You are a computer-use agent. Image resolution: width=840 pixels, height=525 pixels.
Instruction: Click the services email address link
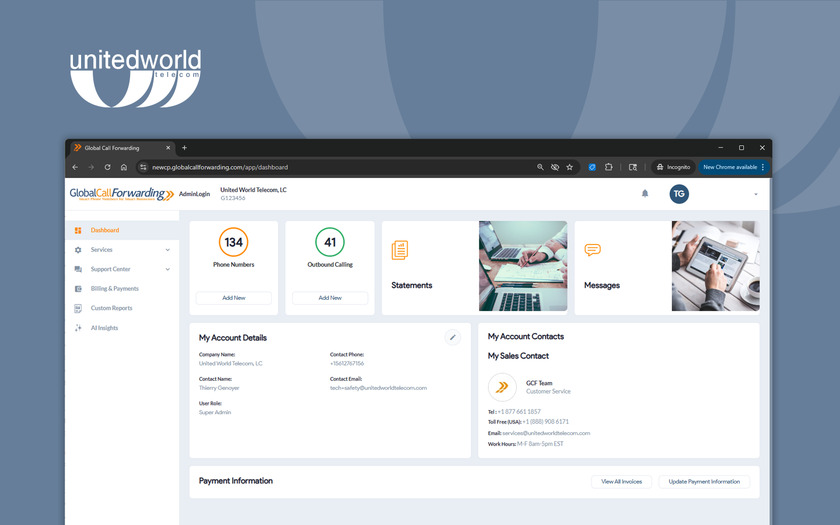546,433
